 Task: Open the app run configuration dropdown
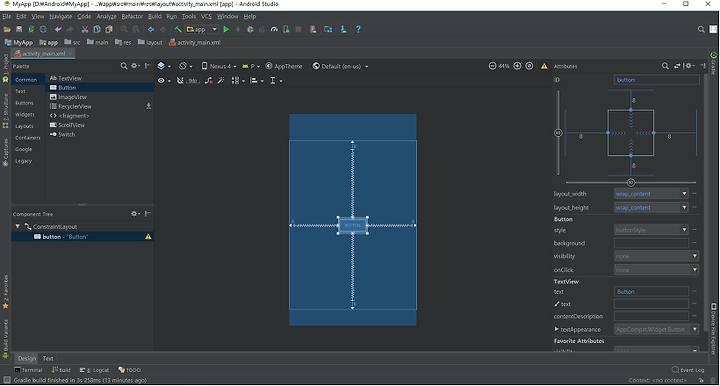click(202, 29)
